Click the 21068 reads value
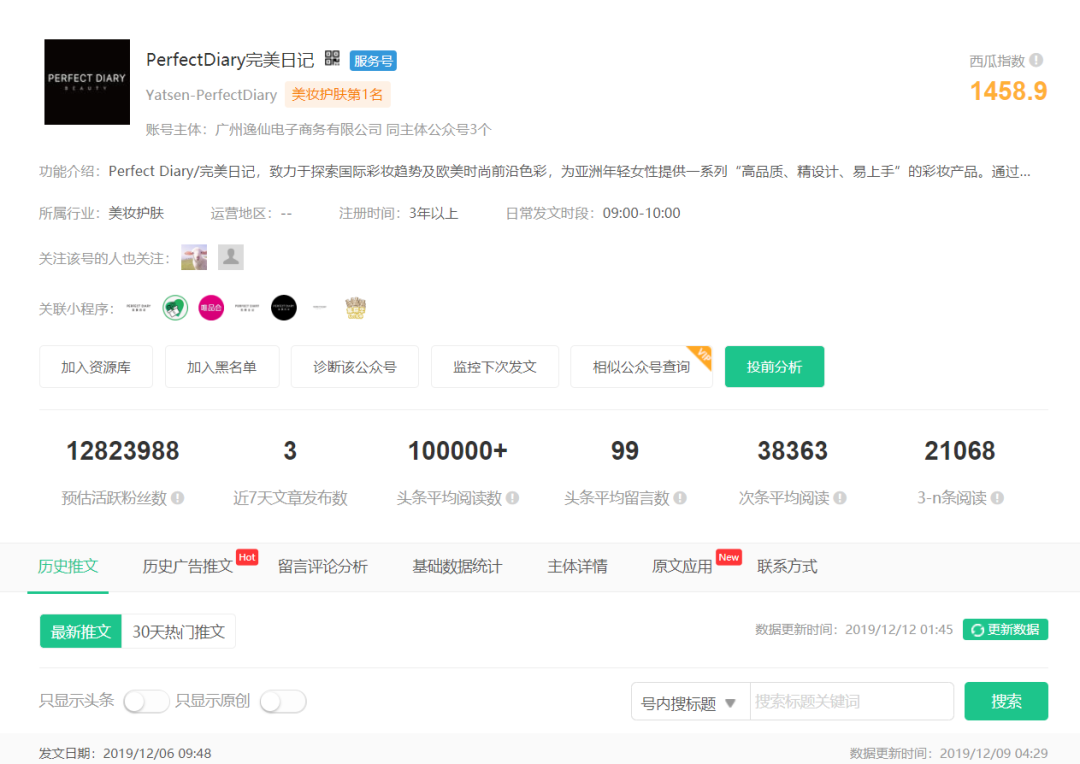The width and height of the screenshot is (1080, 764). click(959, 451)
